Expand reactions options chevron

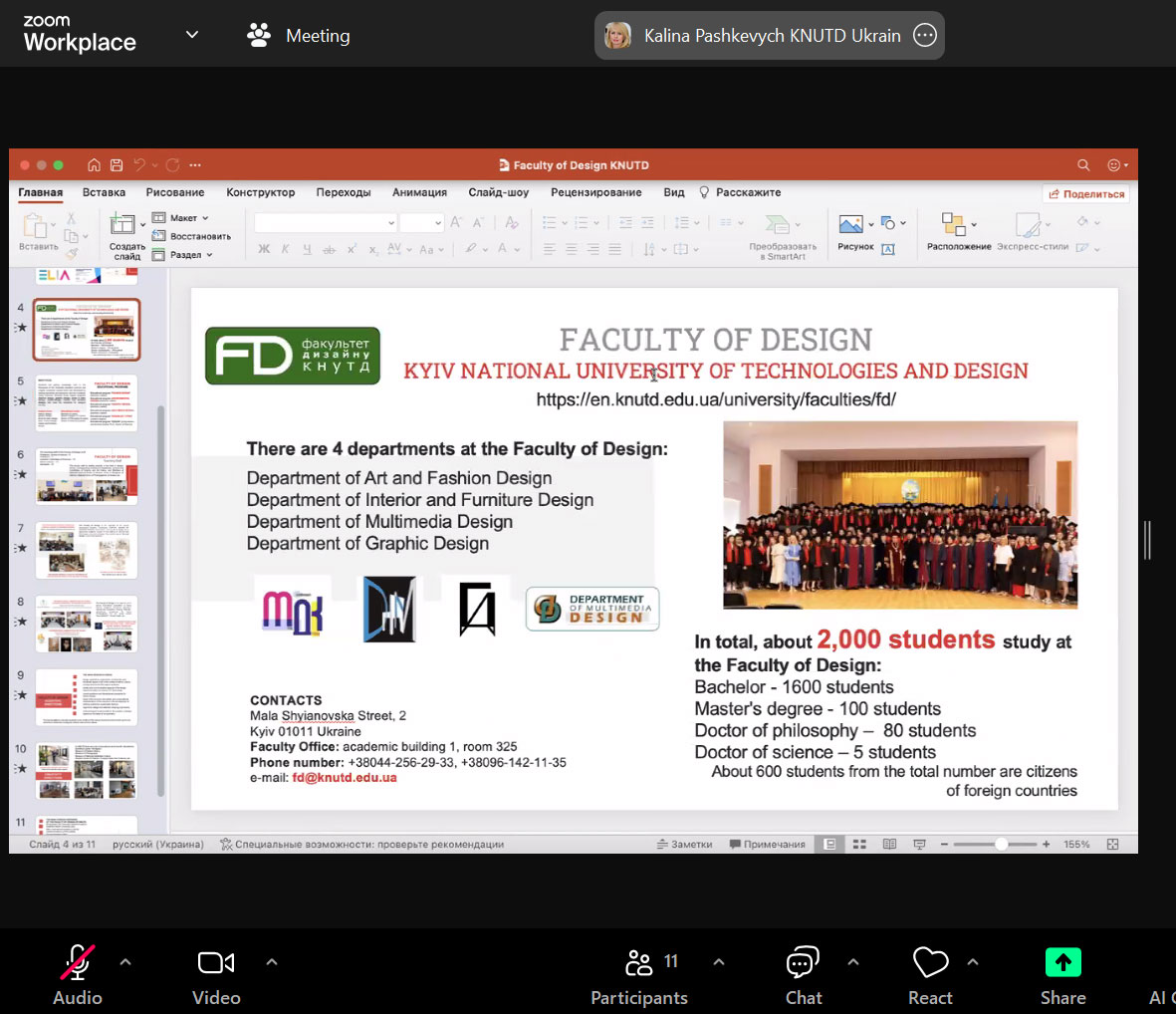973,961
